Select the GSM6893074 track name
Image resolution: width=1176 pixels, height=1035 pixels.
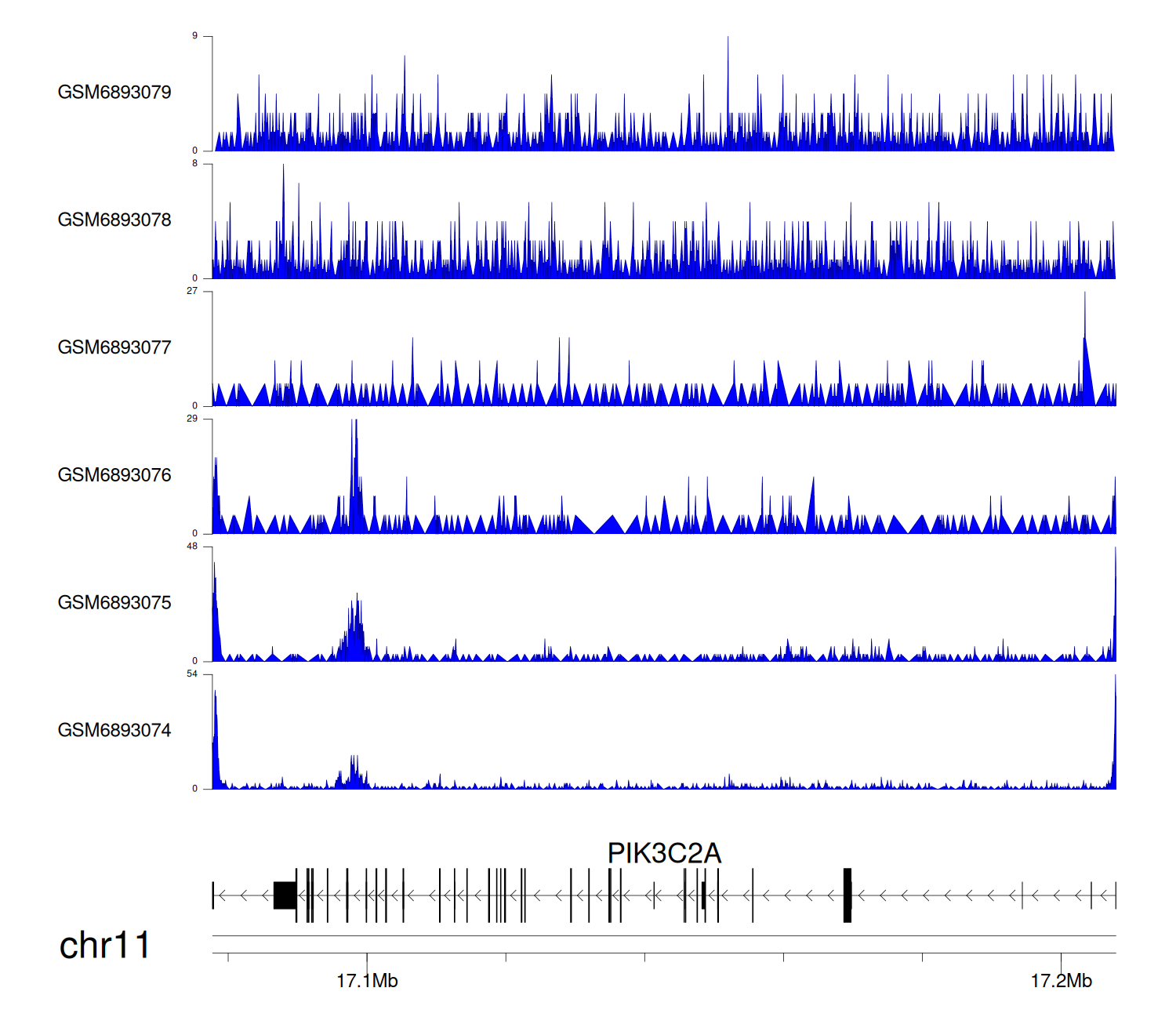(x=114, y=730)
